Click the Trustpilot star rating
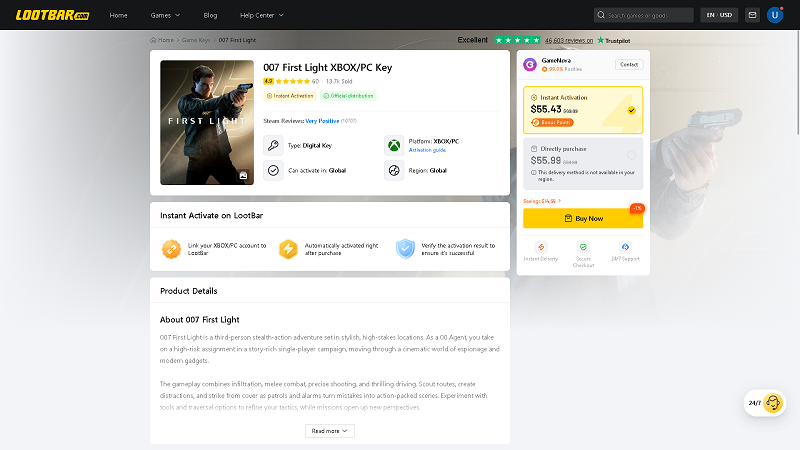800x450 pixels. (x=517, y=40)
